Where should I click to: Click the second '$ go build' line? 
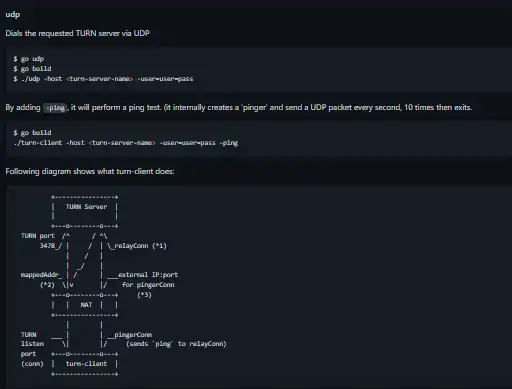32,133
